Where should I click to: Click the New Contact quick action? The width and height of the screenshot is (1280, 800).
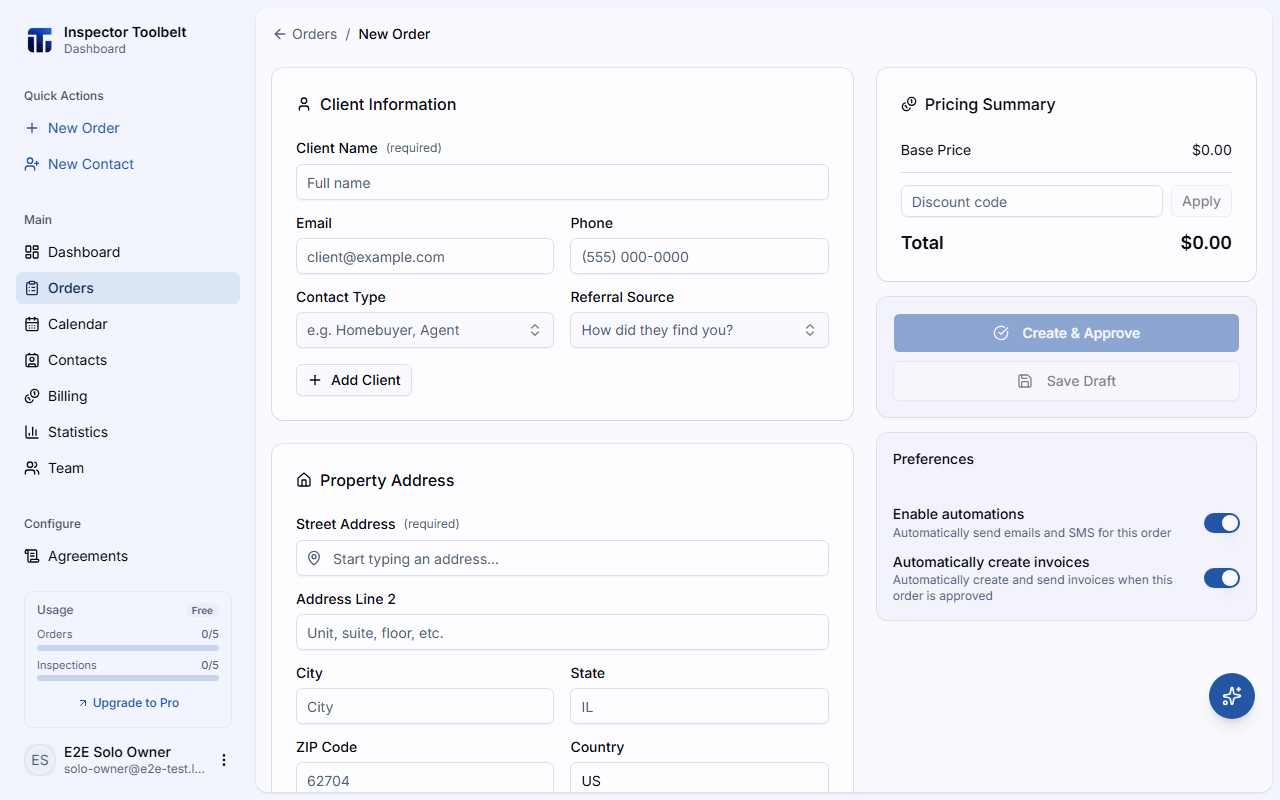(x=128, y=164)
